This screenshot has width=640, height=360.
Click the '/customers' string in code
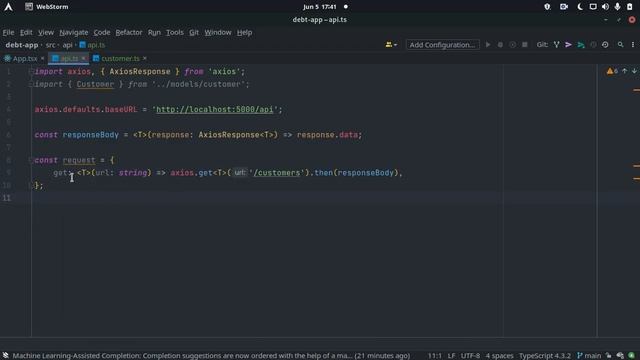[x=277, y=173]
